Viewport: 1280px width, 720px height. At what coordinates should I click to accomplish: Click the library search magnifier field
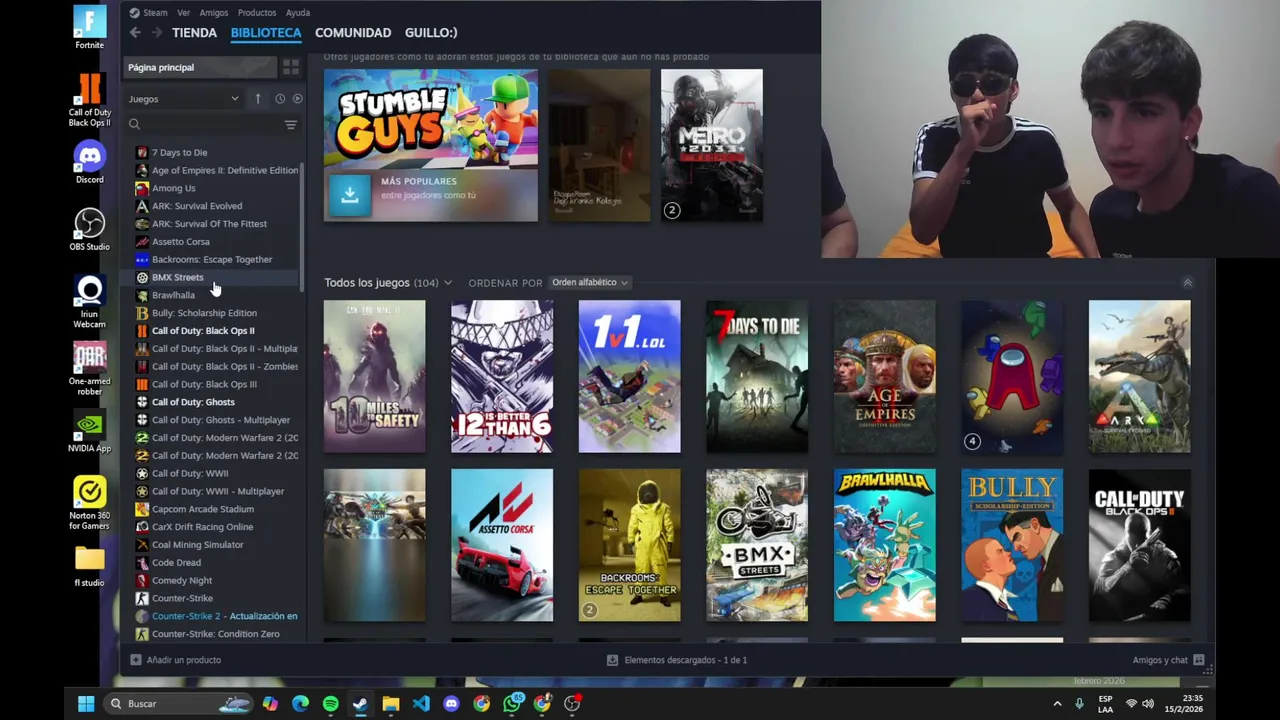click(x=205, y=124)
